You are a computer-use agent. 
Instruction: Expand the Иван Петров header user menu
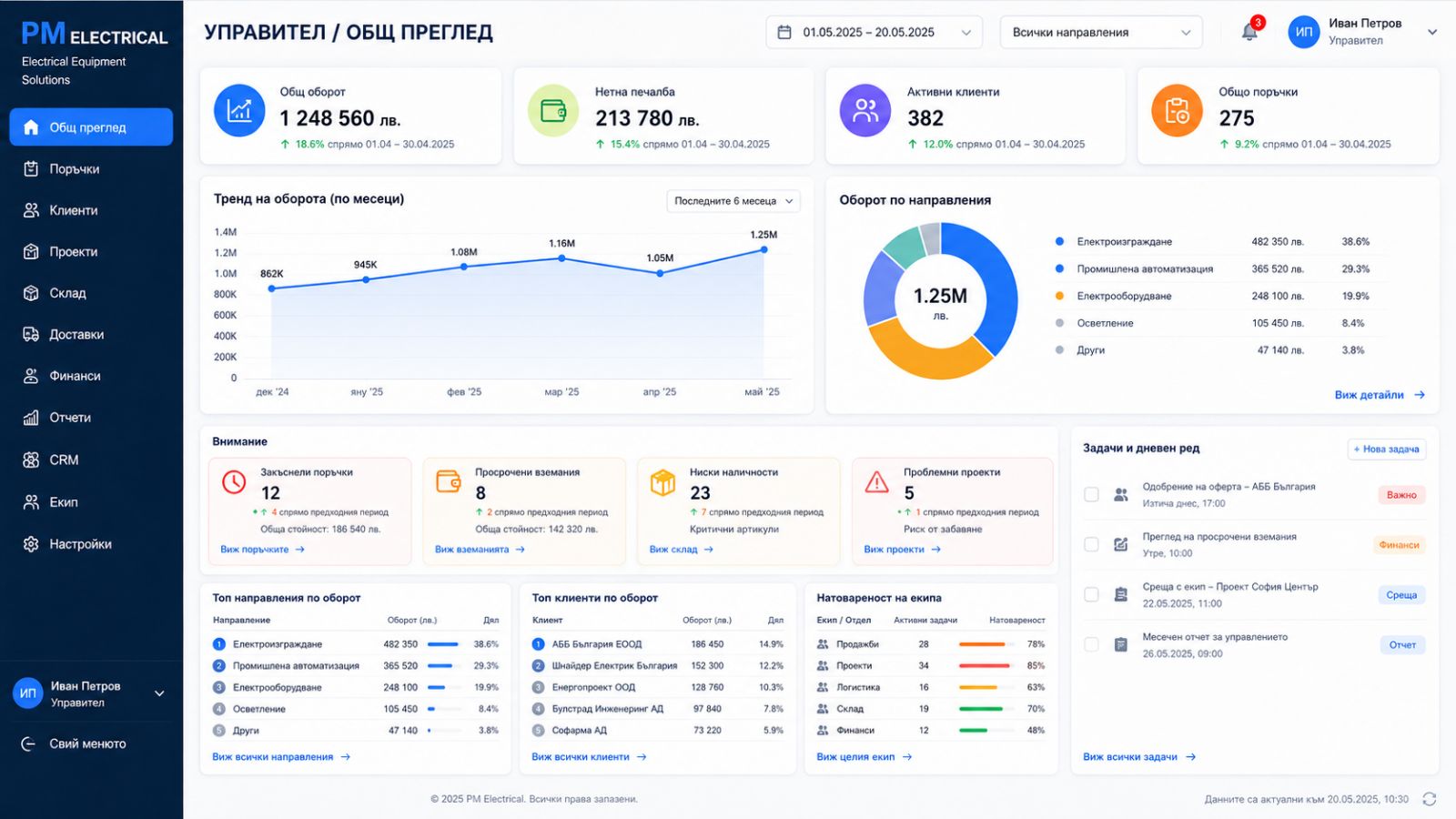[x=1431, y=32]
